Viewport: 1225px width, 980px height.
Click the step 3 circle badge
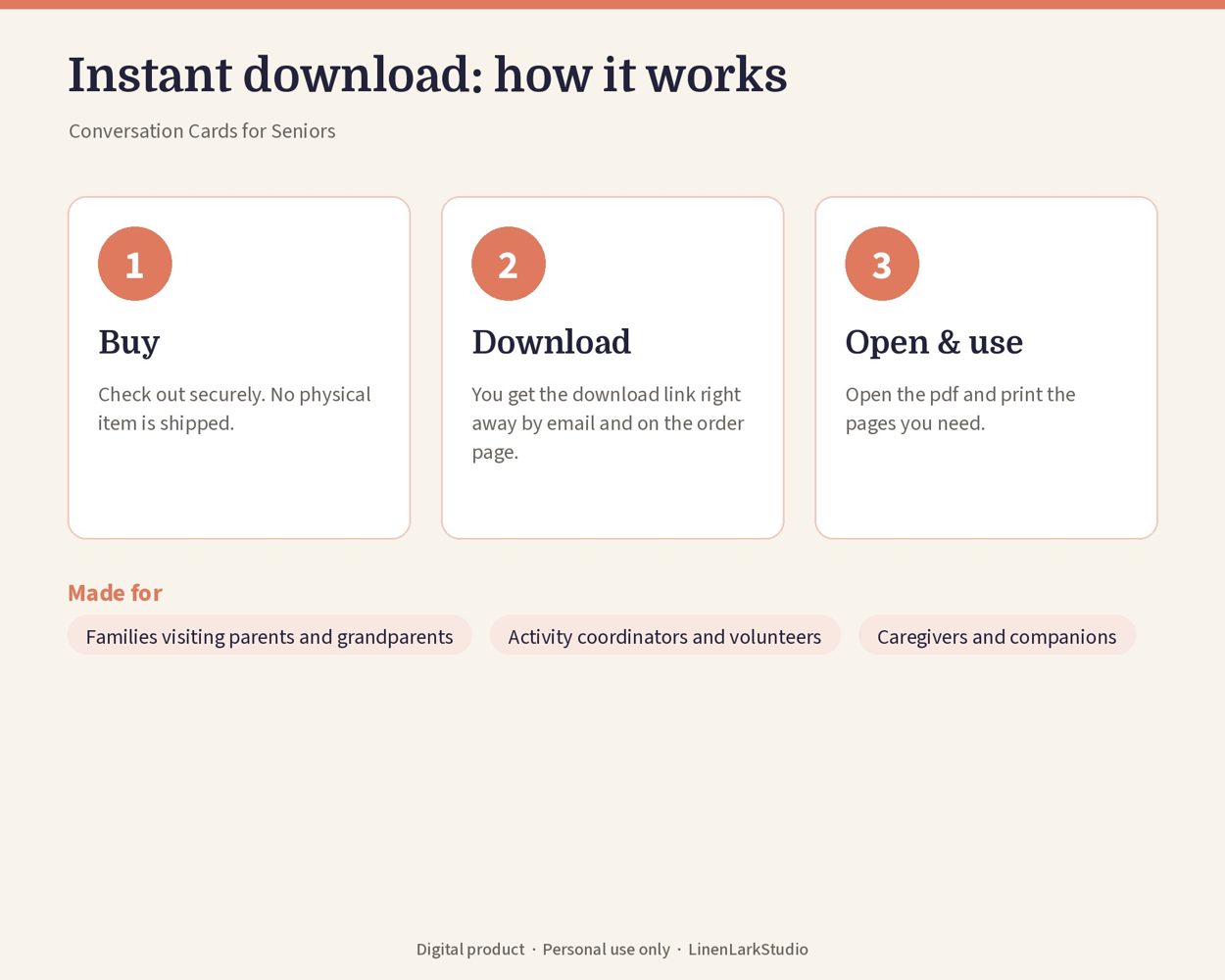pyautogui.click(x=882, y=264)
